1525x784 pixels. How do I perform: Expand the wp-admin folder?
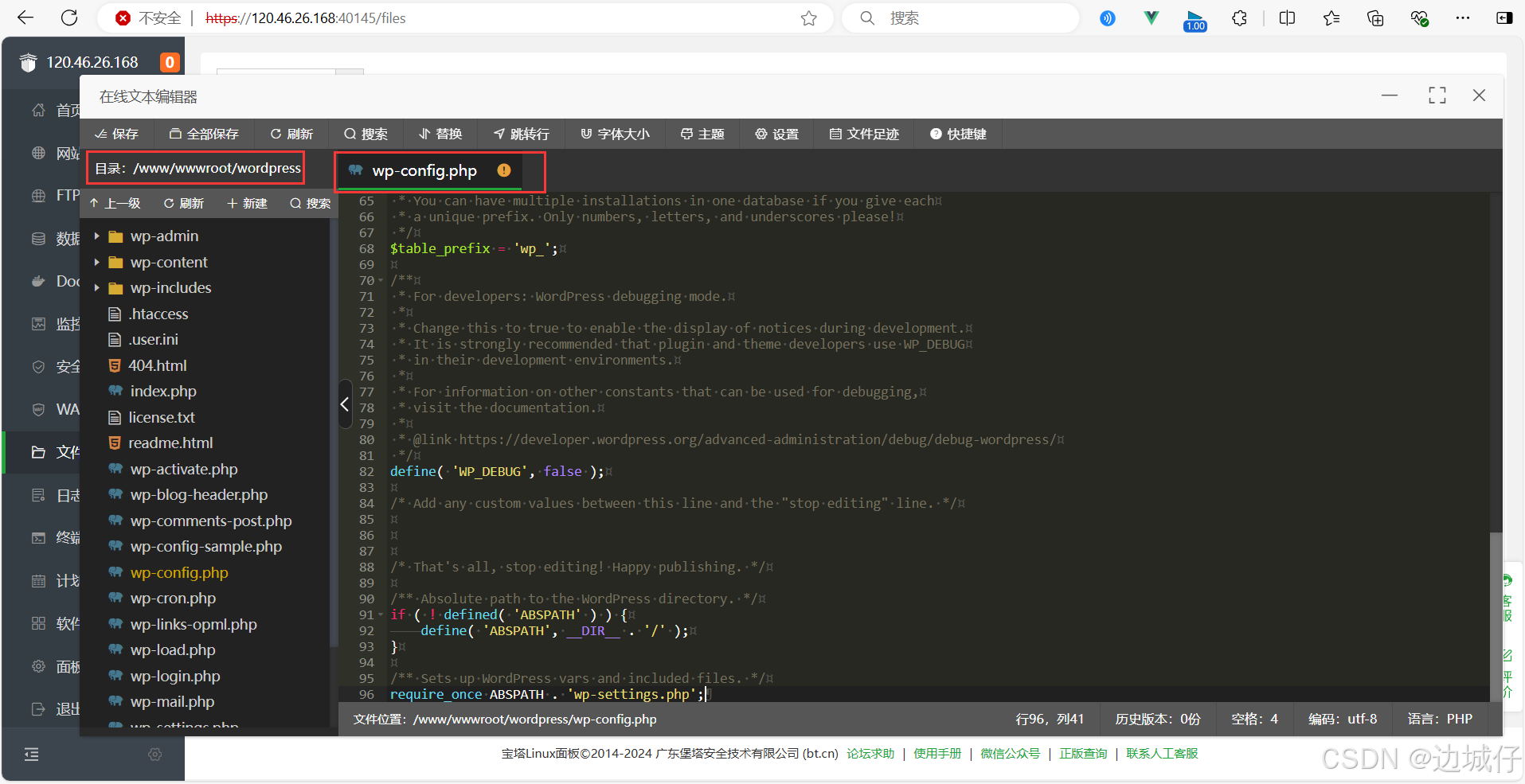[97, 236]
